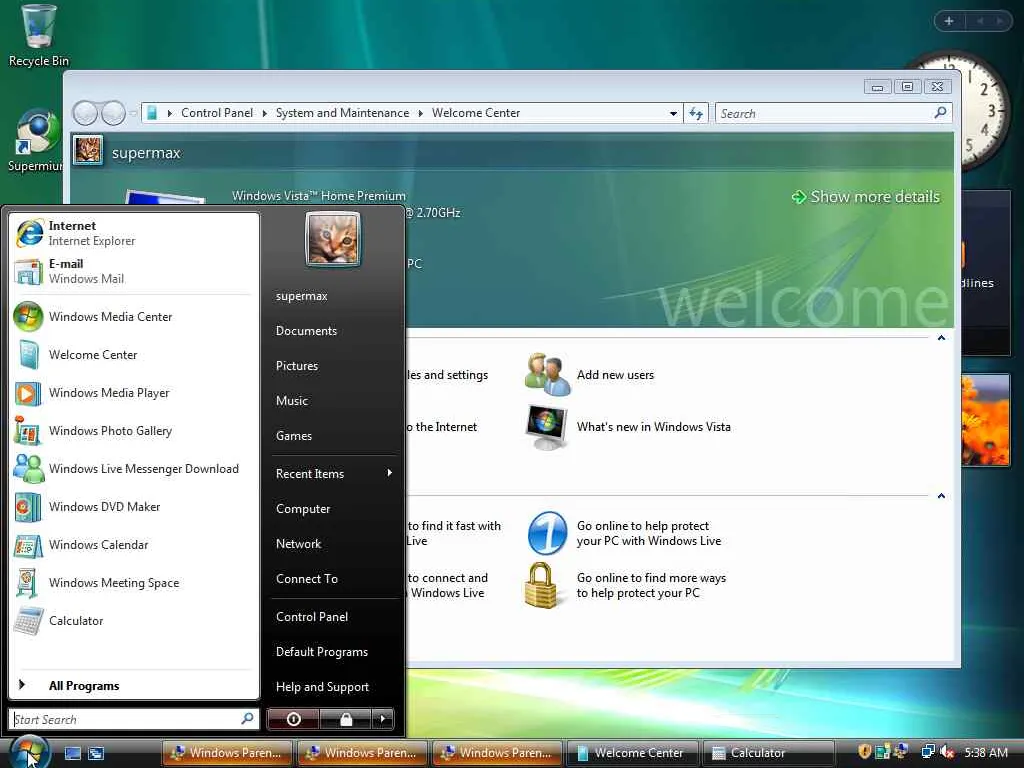Open Windows Calendar
The height and width of the screenshot is (768, 1024).
[134, 544]
